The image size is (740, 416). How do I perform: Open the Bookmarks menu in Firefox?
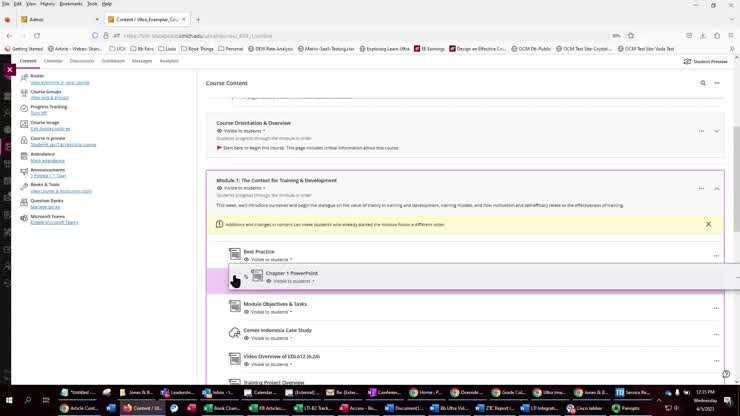tap(71, 4)
